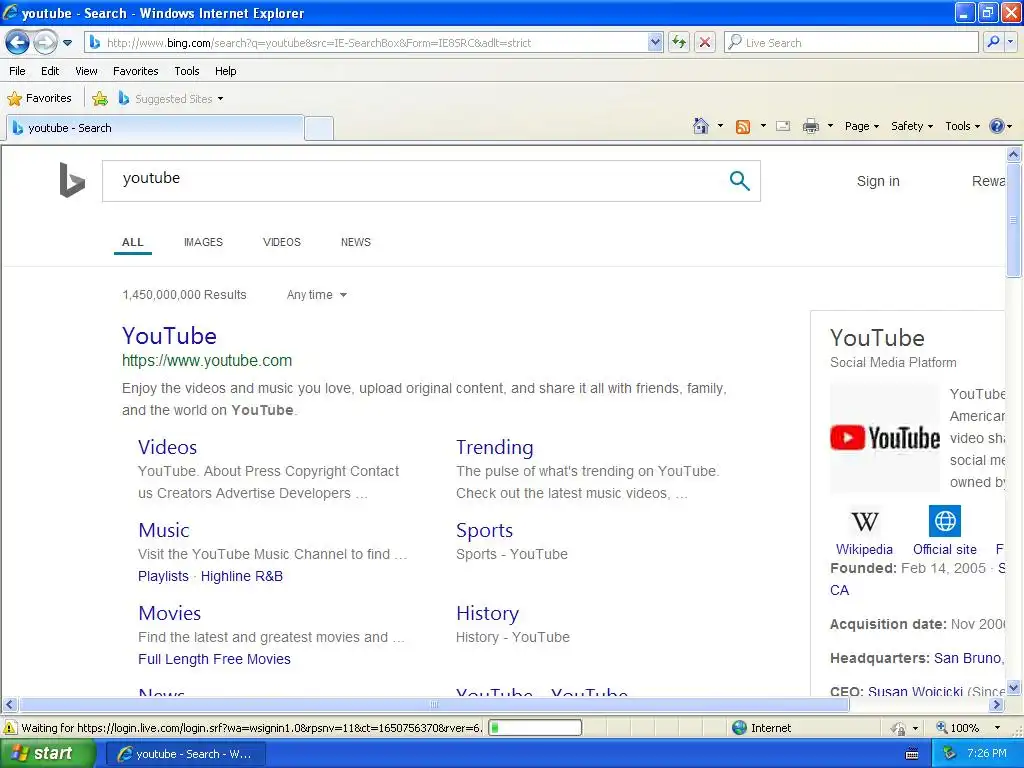Open the Movies sublink
1024x768 pixels.
pyautogui.click(x=169, y=613)
